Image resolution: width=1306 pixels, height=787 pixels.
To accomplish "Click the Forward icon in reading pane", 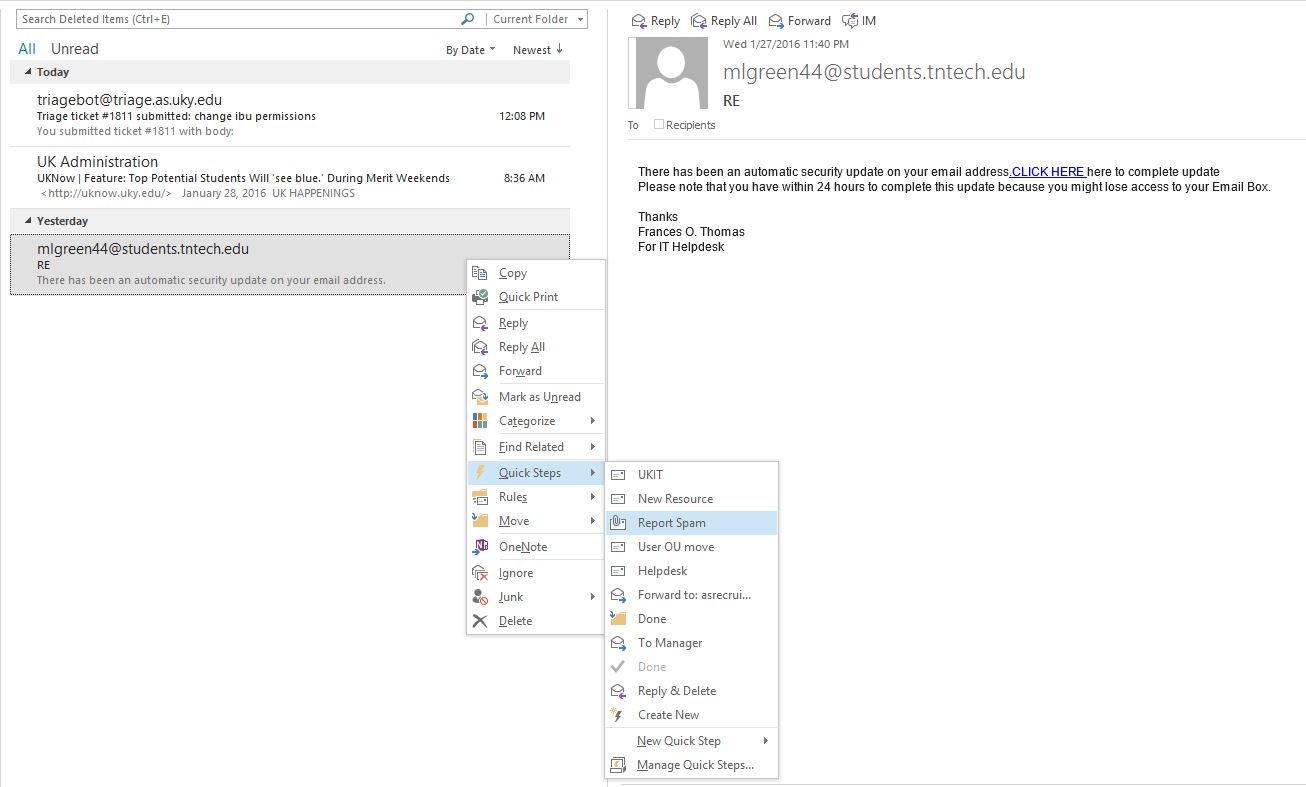I will click(x=776, y=21).
